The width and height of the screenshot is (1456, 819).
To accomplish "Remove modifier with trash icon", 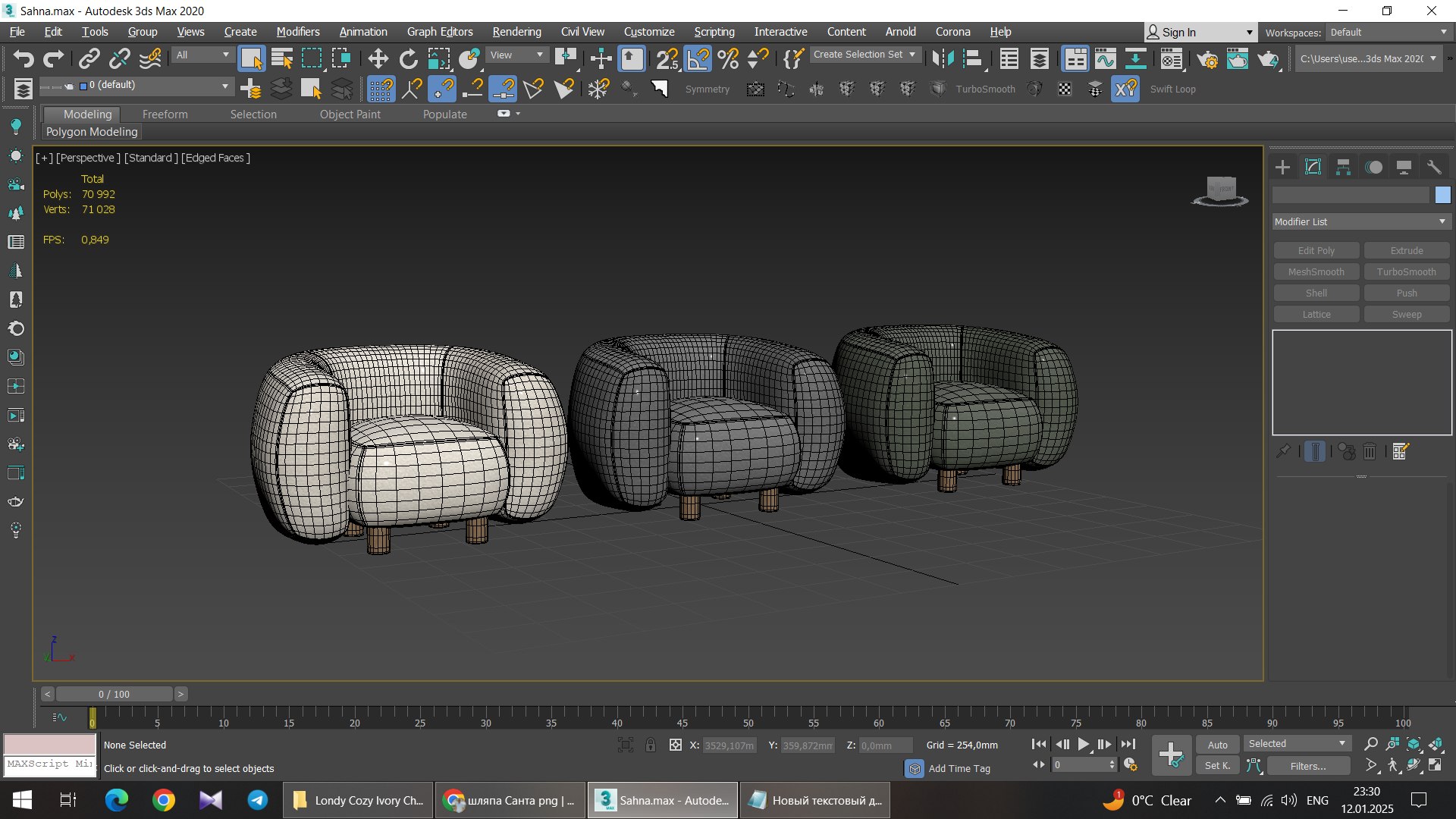I will pos(1370,452).
